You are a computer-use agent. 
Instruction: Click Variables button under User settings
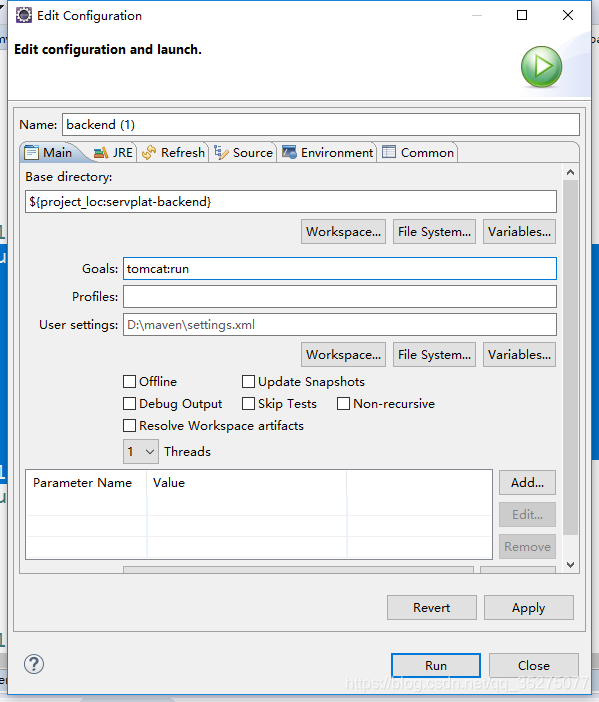pos(519,355)
